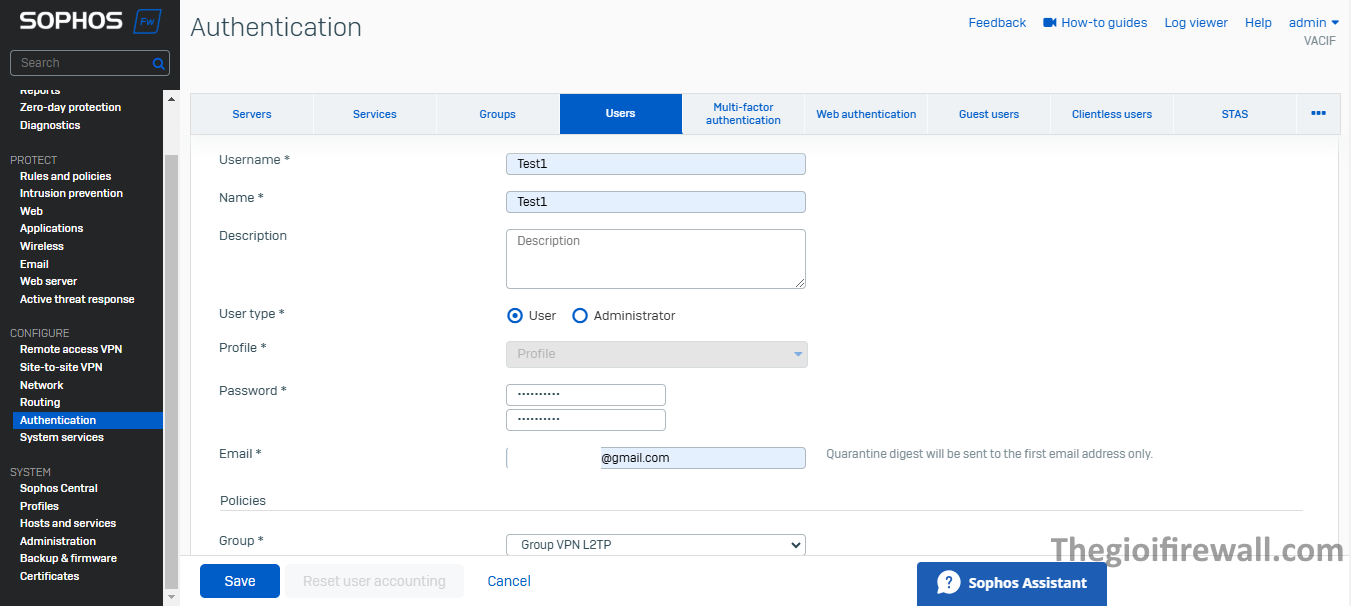Click sidebar scroll up arrow
This screenshot has height=606, width=1351.
tap(171, 99)
